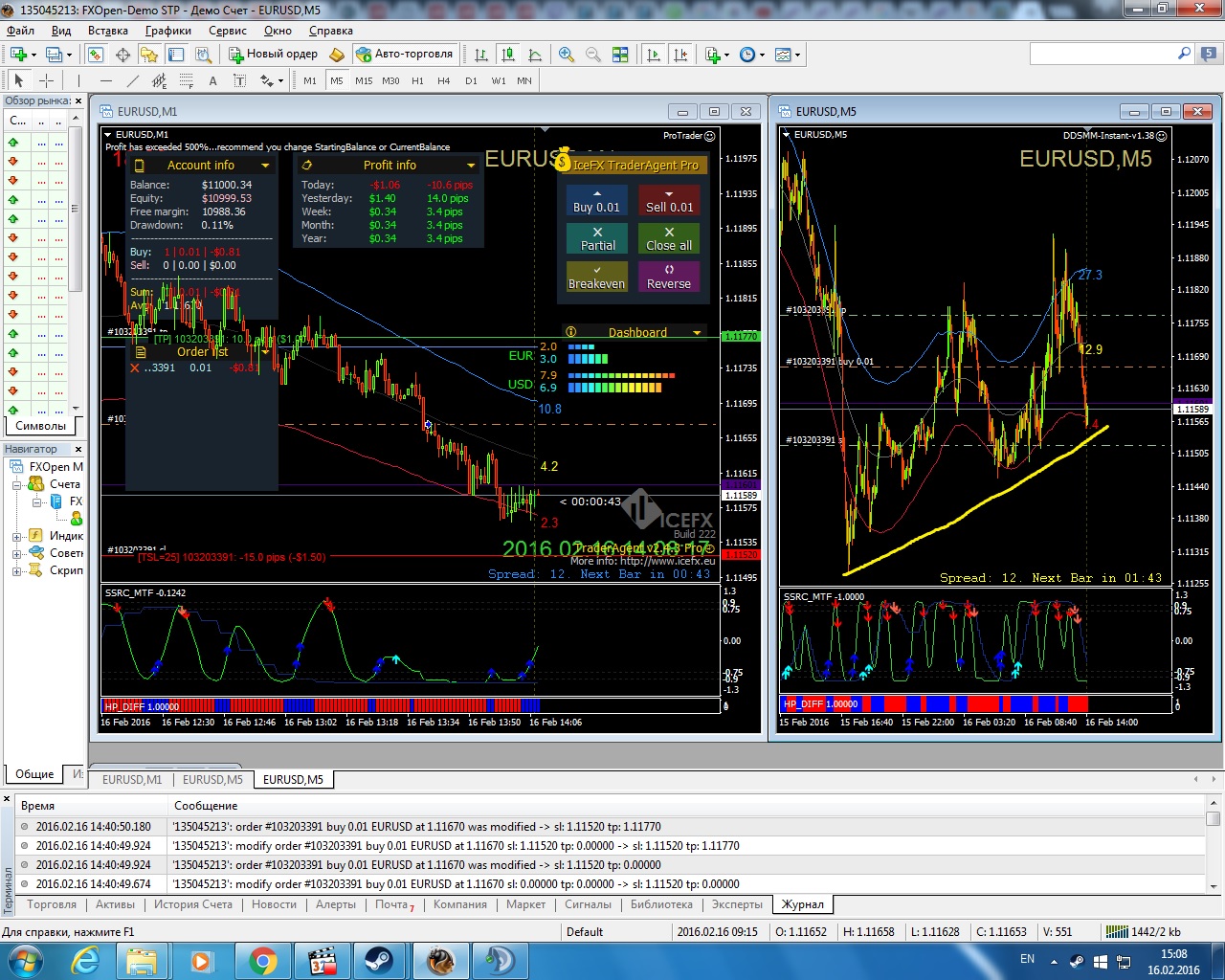
Task: Switch timeframe to M30
Action: tap(390, 80)
